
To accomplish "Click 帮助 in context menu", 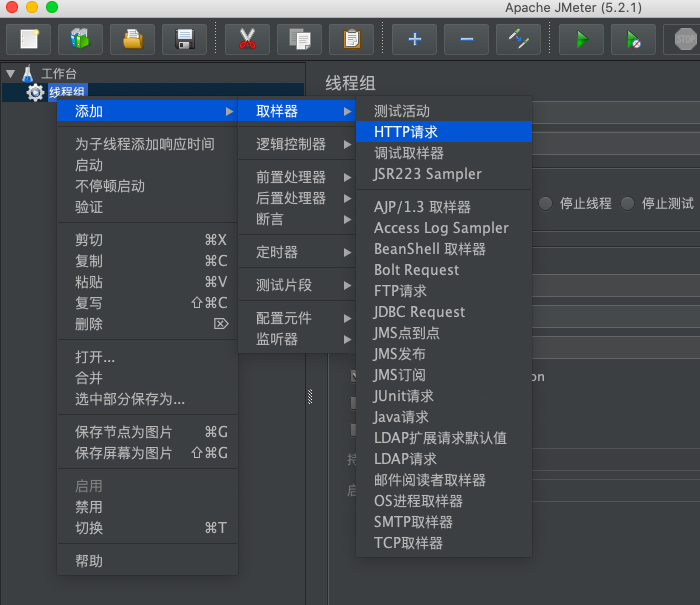I will point(147,561).
